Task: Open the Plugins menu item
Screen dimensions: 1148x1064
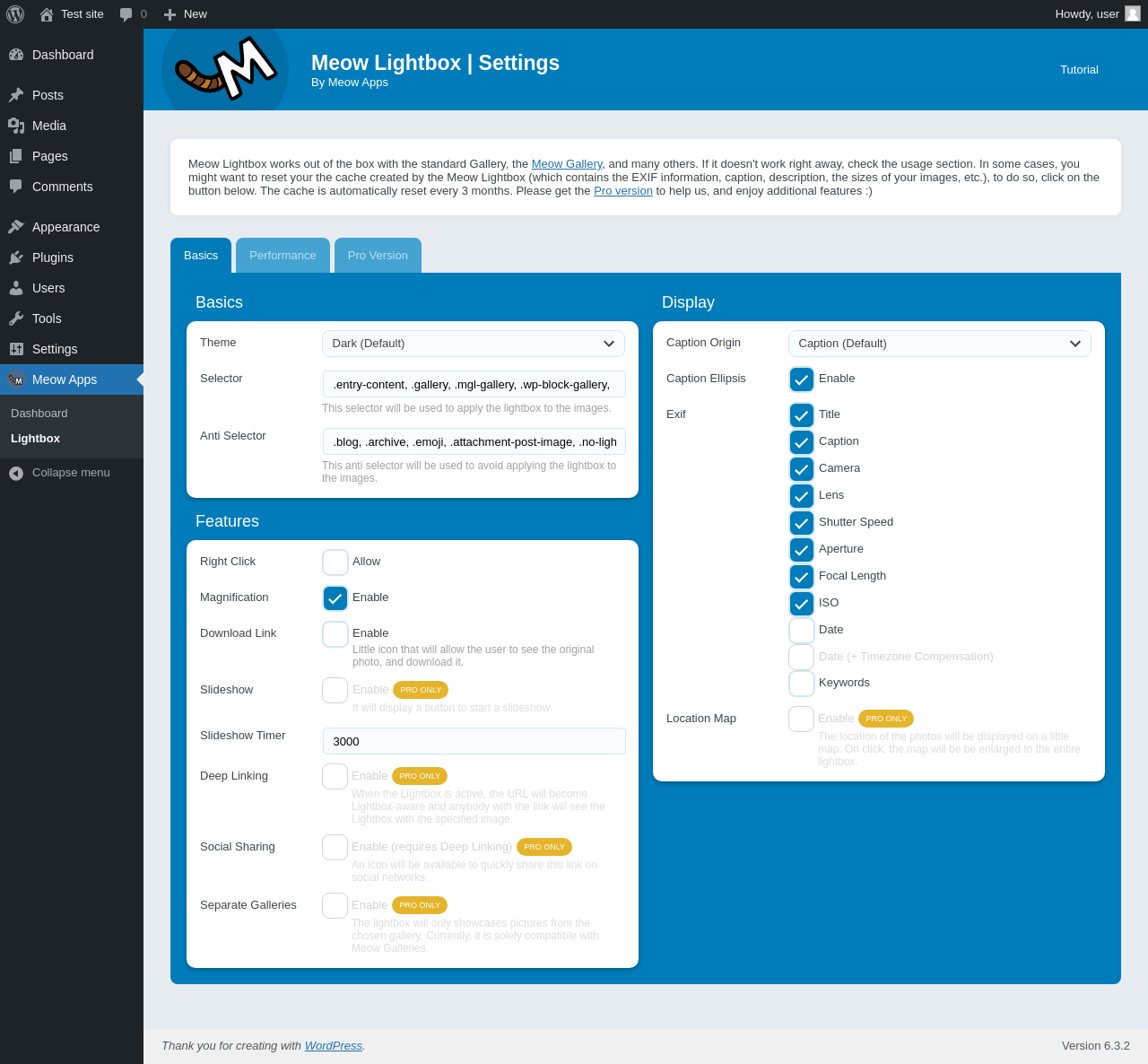Action: pyautogui.click(x=72, y=257)
